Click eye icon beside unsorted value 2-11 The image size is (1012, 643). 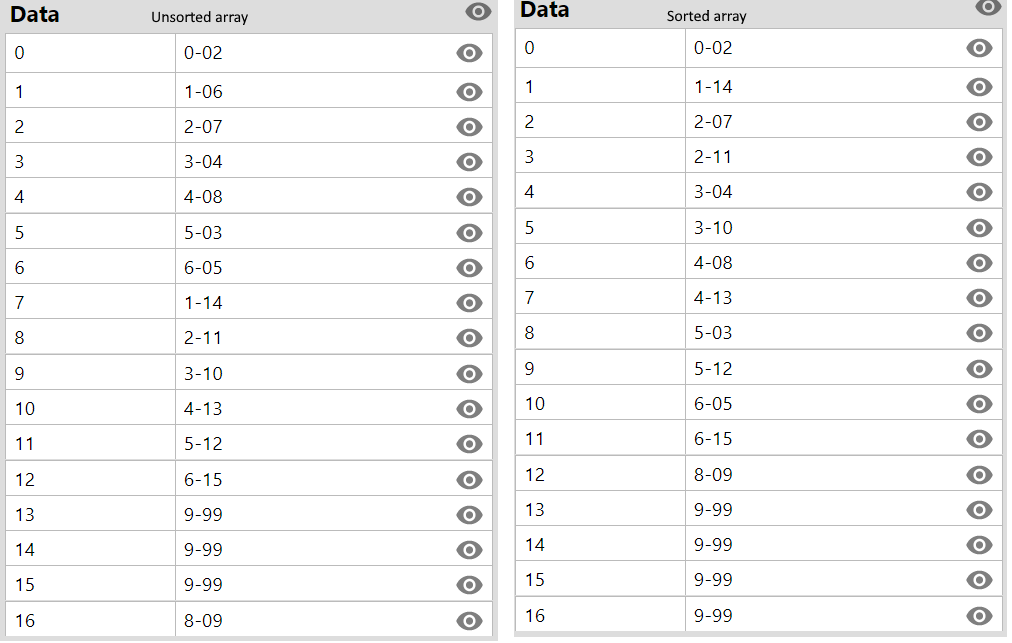[x=469, y=338]
